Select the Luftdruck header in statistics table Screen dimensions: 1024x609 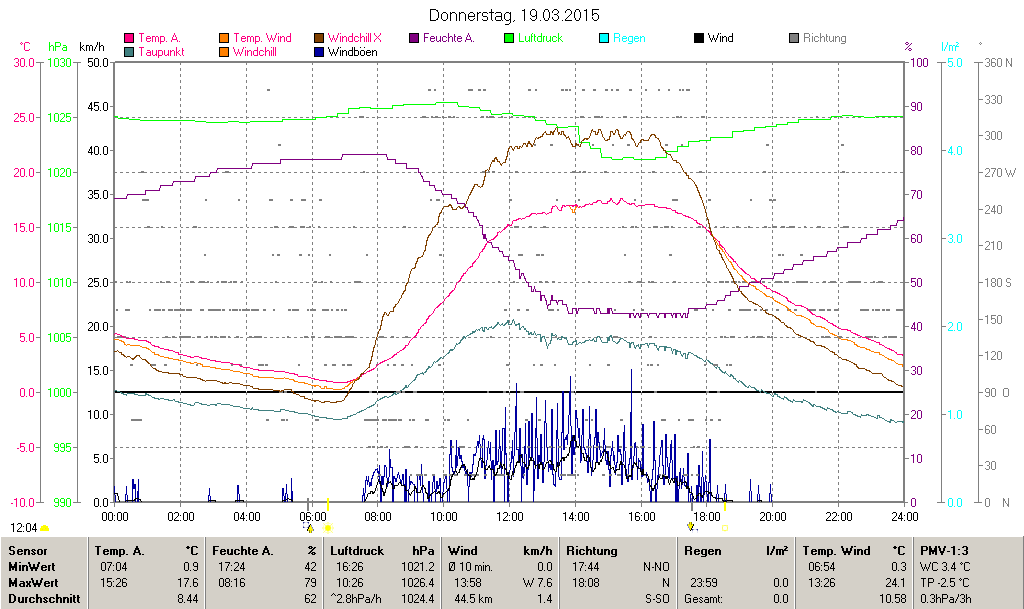click(x=357, y=550)
